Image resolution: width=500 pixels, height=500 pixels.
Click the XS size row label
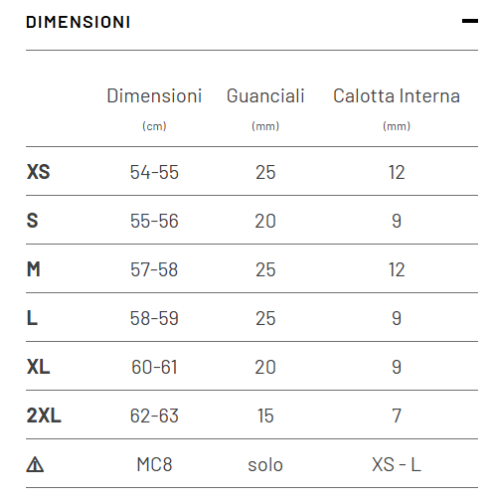click(38, 172)
